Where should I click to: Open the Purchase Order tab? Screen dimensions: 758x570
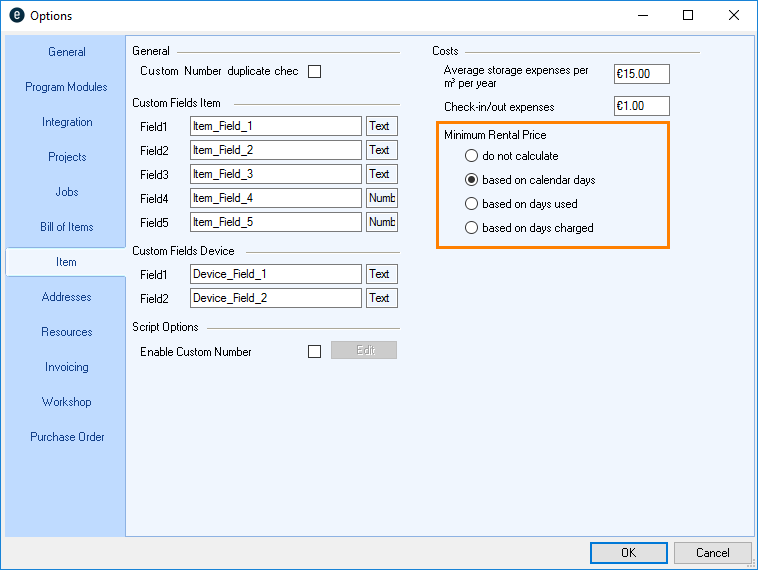(67, 437)
